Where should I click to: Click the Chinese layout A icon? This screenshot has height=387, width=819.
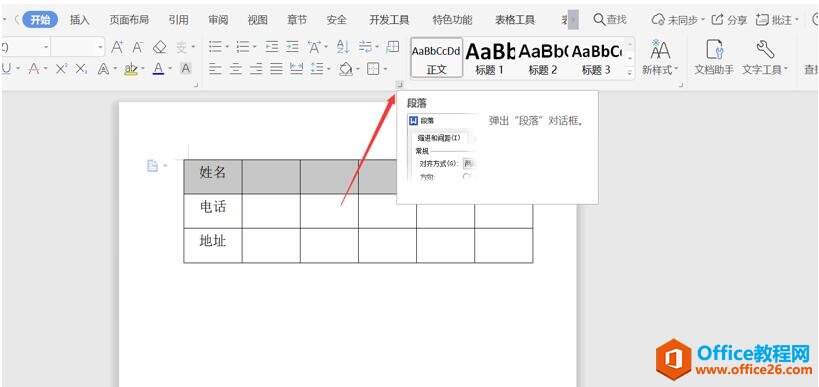point(314,47)
